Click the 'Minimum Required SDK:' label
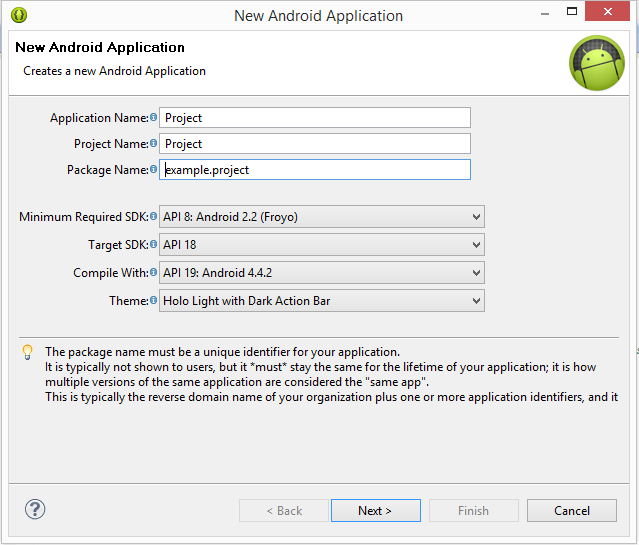The height and width of the screenshot is (545, 639). coord(84,216)
